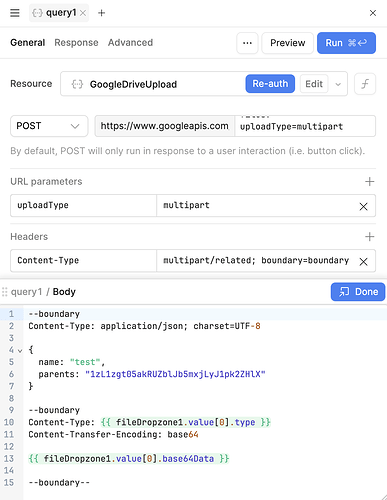Switch to the Advanced tab
The height and width of the screenshot is (500, 387).
click(130, 43)
